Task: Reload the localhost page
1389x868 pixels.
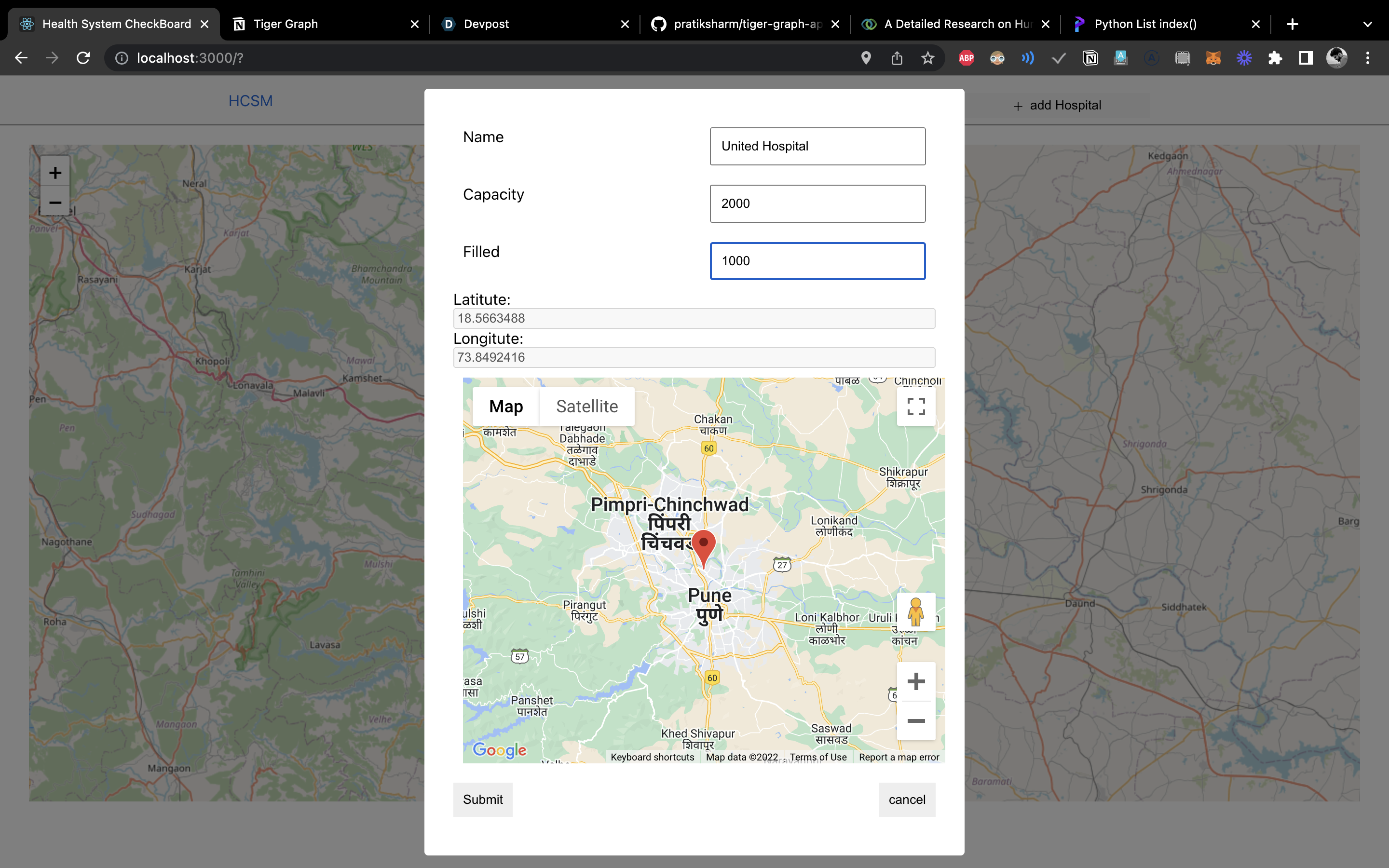Action: coord(83,58)
